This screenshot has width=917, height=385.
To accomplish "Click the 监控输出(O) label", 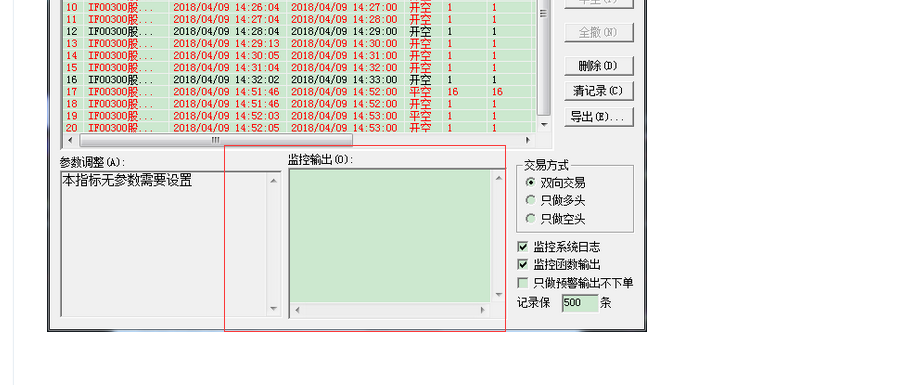I will pyautogui.click(x=320, y=160).
